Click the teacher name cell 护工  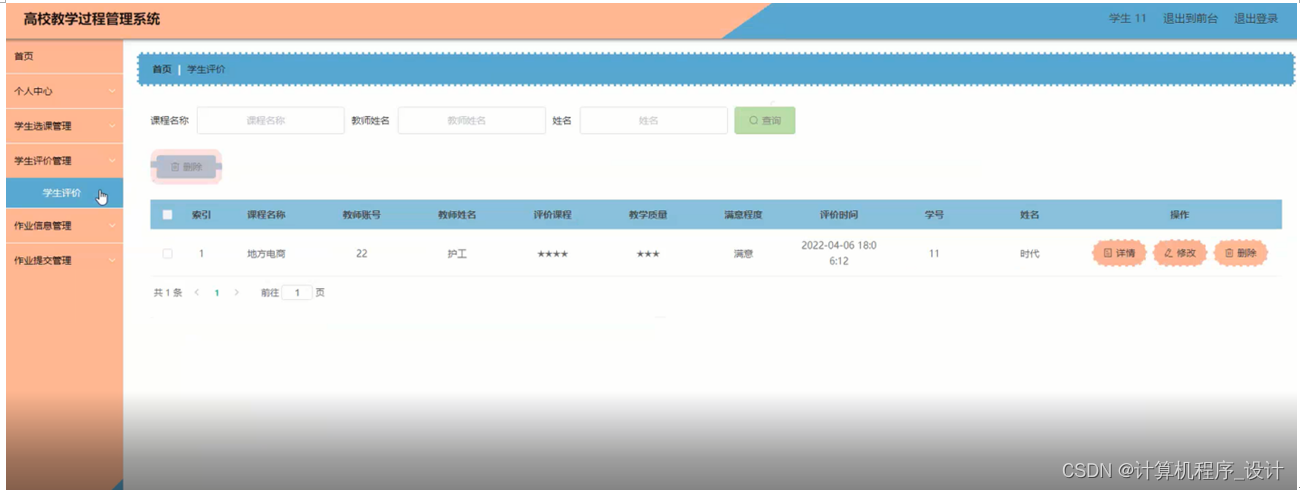[457, 254]
